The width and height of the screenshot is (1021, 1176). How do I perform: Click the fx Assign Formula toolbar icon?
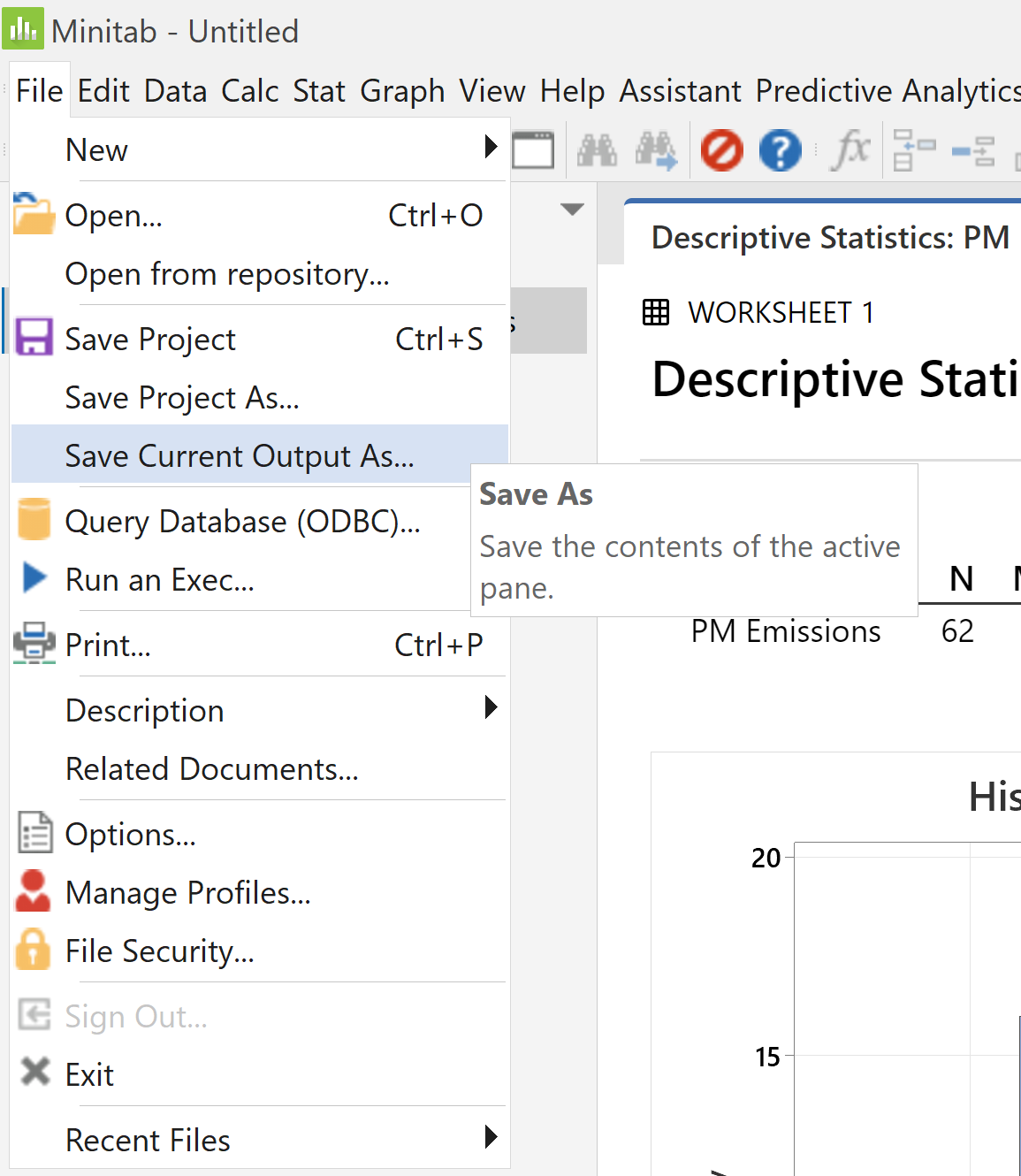850,149
